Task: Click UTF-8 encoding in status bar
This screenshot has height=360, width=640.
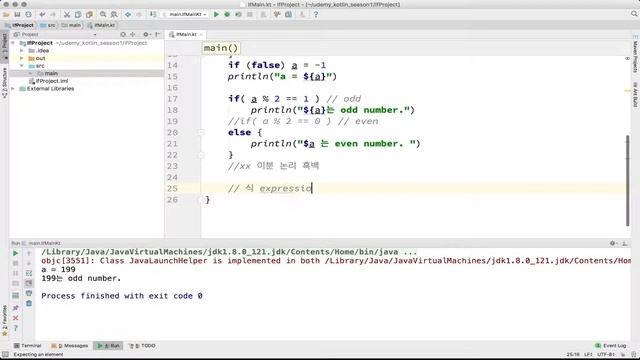Action: tap(606, 354)
